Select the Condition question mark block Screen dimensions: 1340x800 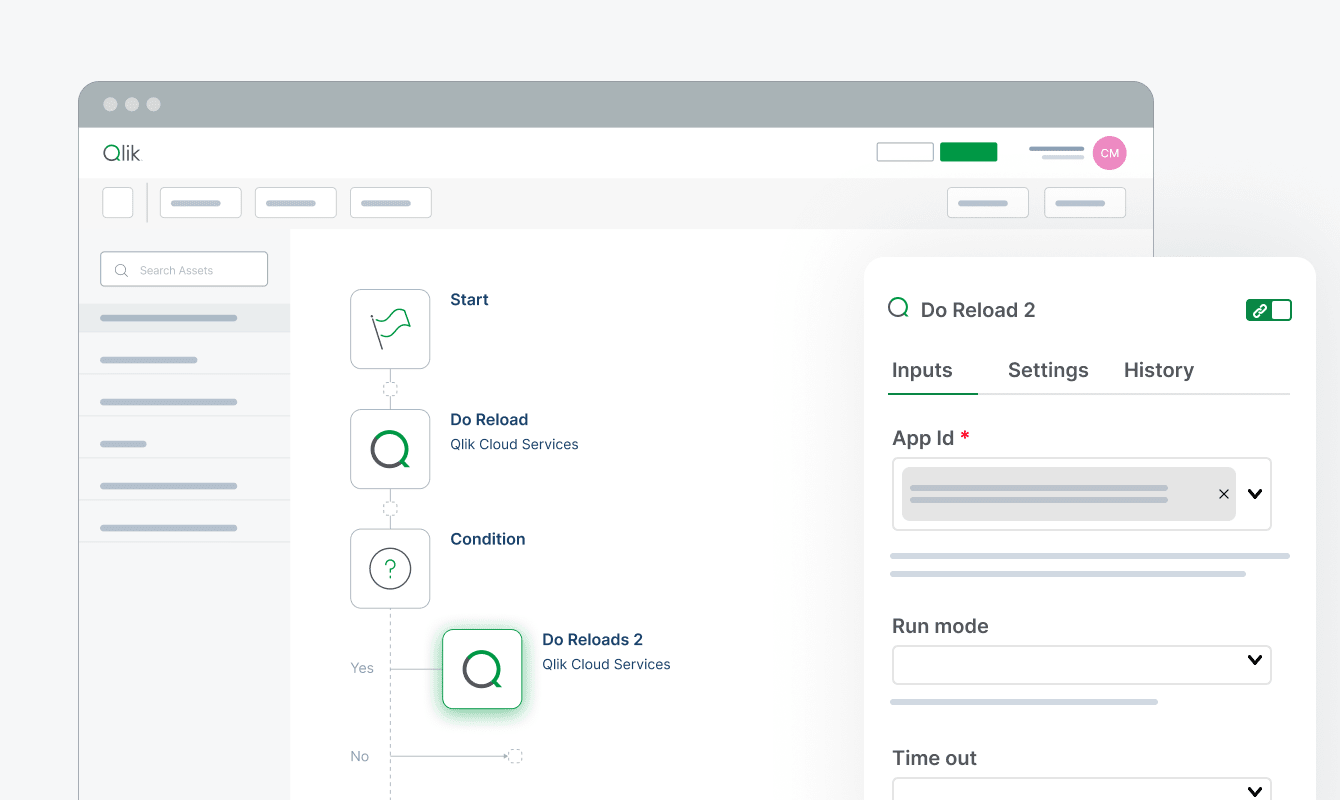390,569
